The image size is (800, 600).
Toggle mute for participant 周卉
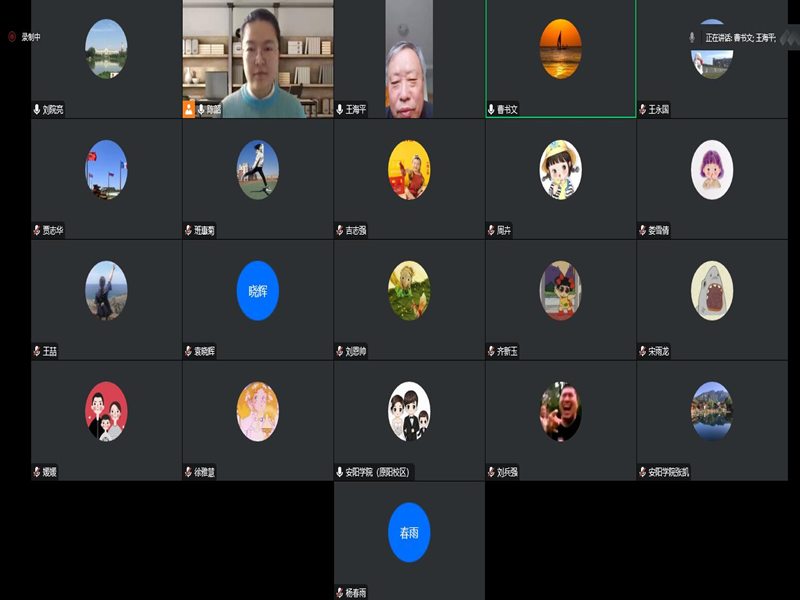492,228
